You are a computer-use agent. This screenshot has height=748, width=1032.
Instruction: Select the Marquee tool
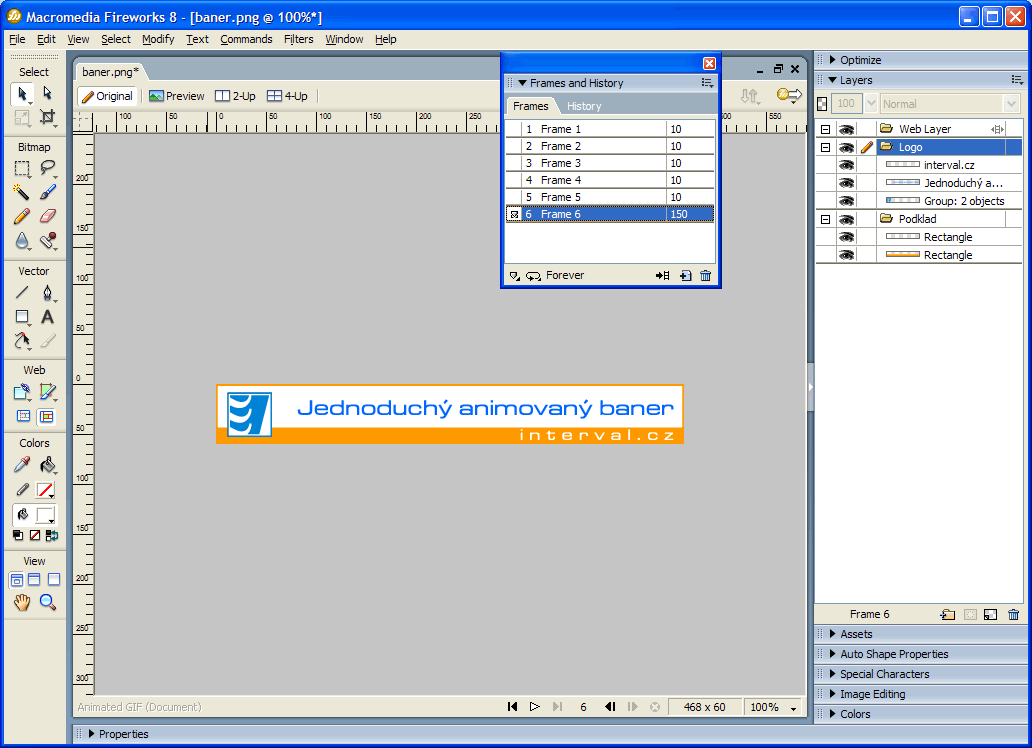pos(22,169)
